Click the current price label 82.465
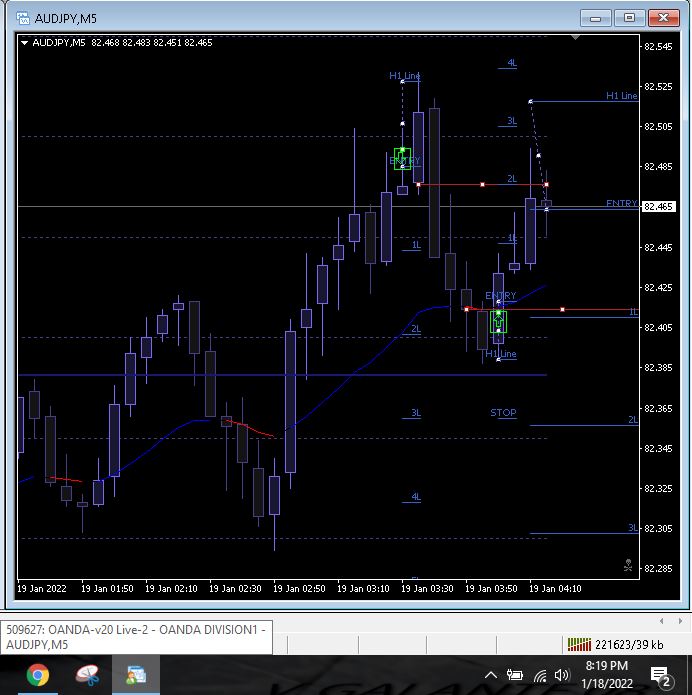This screenshot has width=692, height=695. pyautogui.click(x=659, y=207)
